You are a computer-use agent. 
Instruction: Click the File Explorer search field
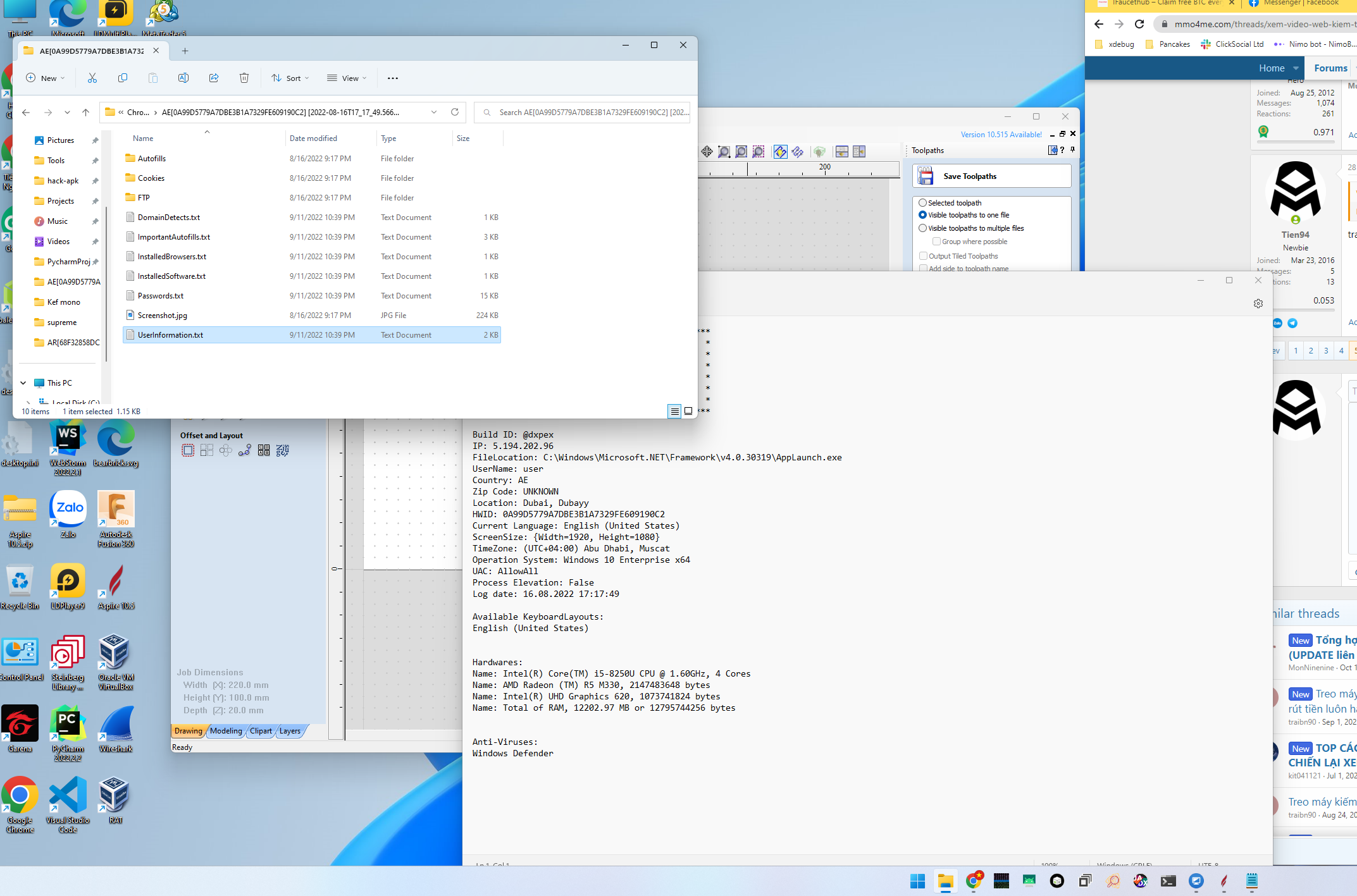pyautogui.click(x=582, y=112)
